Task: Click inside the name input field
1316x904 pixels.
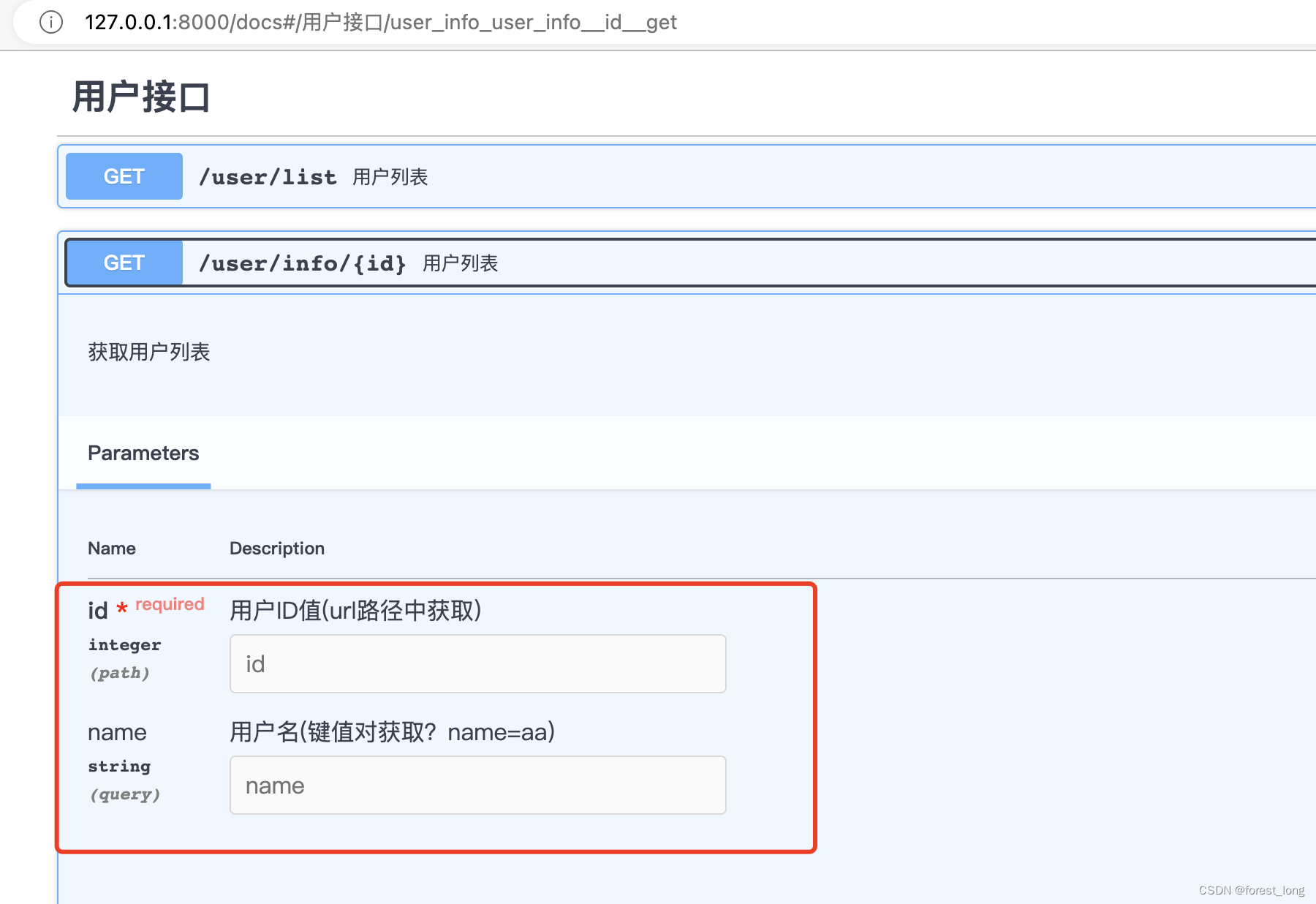Action: coord(477,785)
